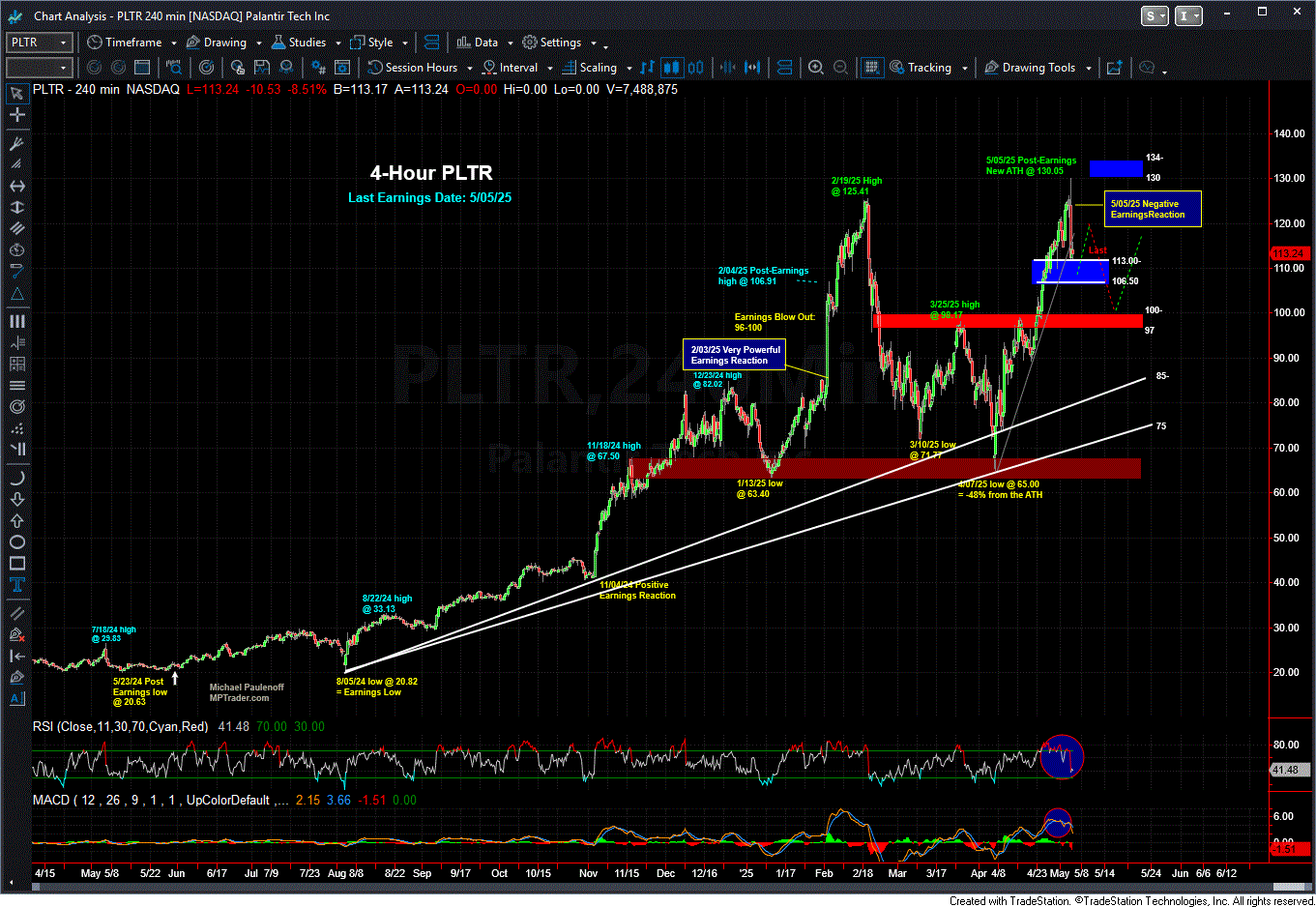This screenshot has width=1316, height=907.
Task: Click the Tracking button
Action: point(921,68)
